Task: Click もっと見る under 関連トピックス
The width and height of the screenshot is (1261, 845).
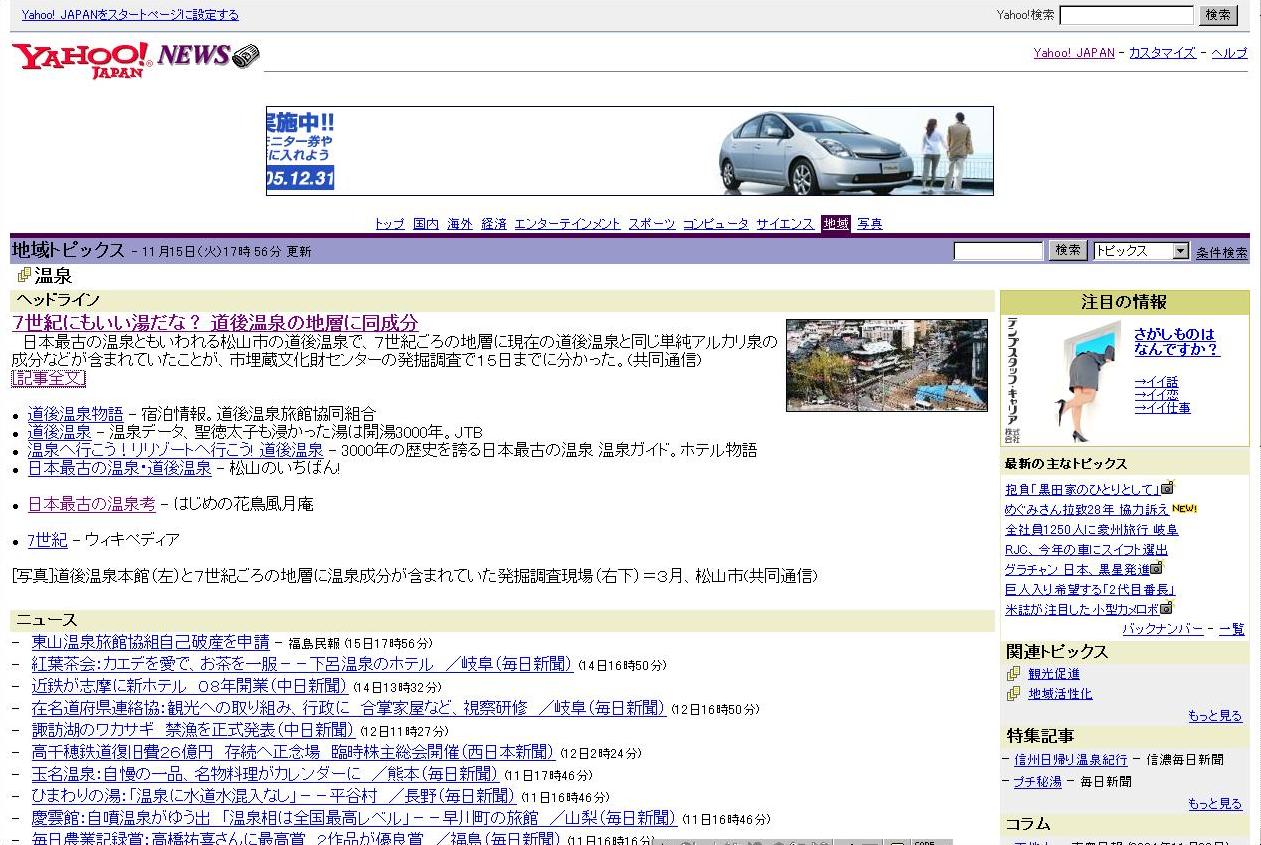Action: [1215, 716]
